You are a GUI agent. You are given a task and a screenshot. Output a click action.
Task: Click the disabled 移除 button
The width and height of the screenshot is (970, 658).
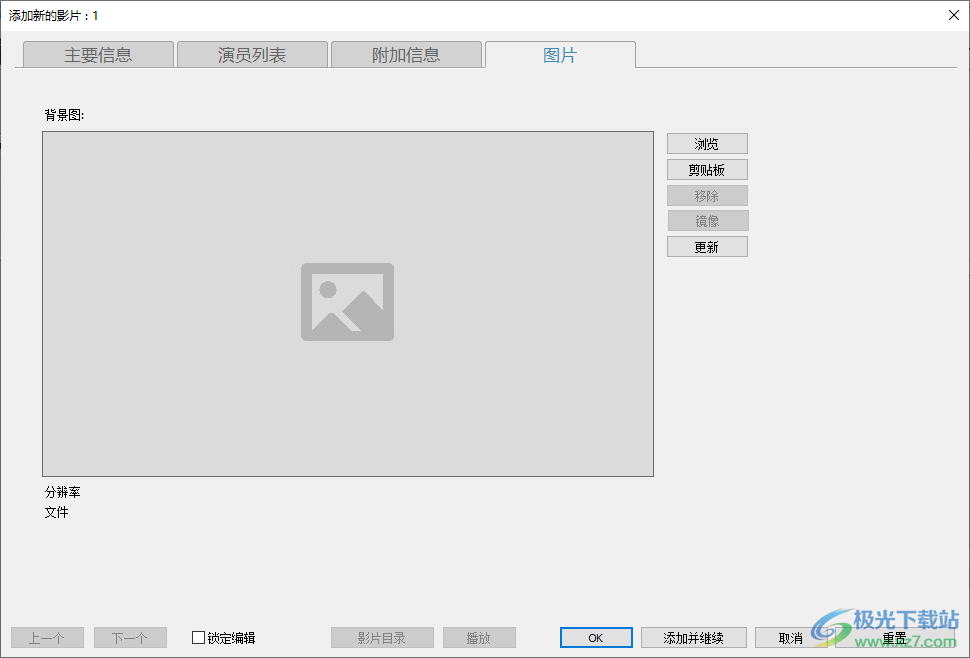(x=707, y=195)
